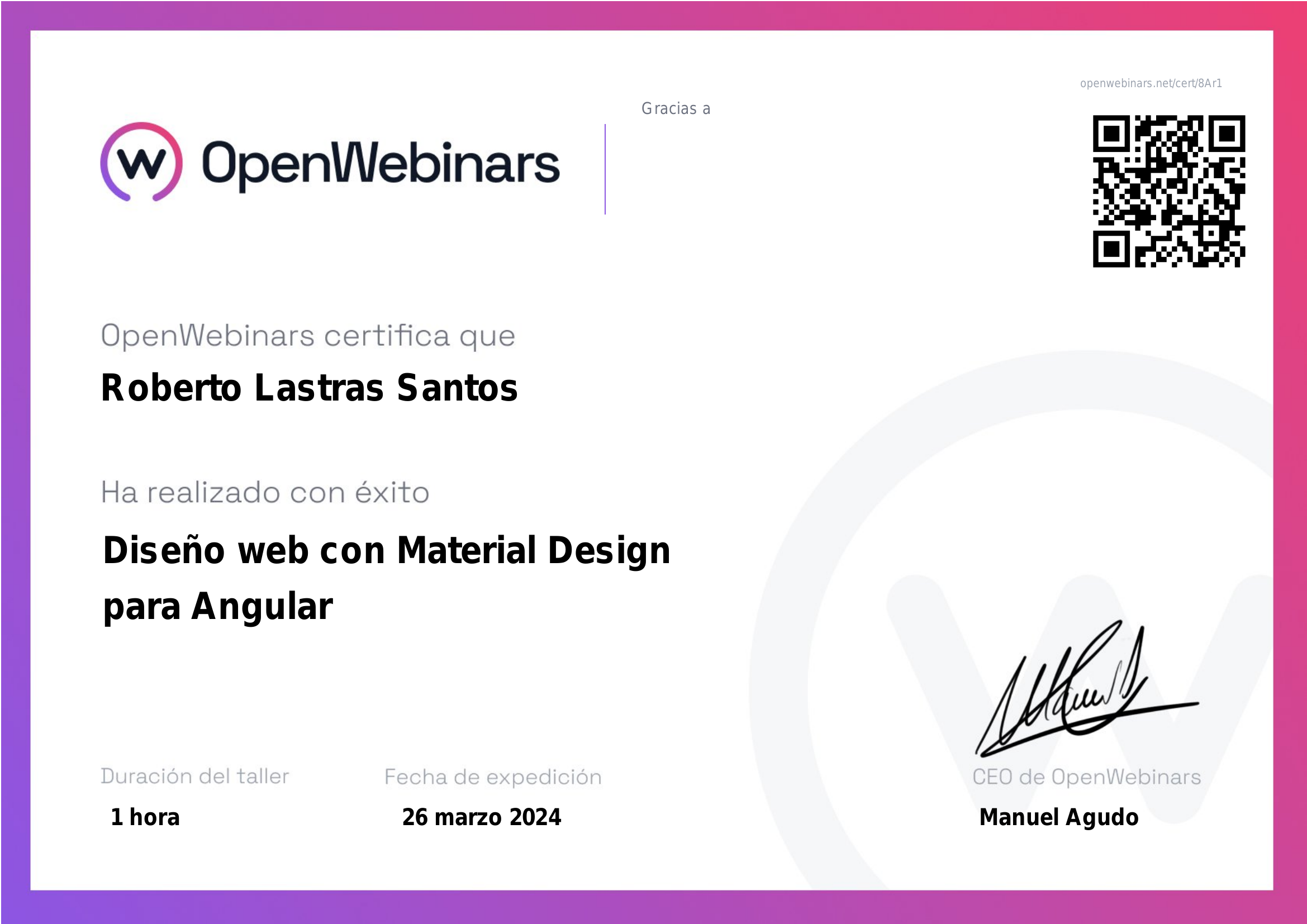The height and width of the screenshot is (924, 1307).
Task: Click the openwebinars.net/cert/8Ar1 link
Action: pos(1151,84)
